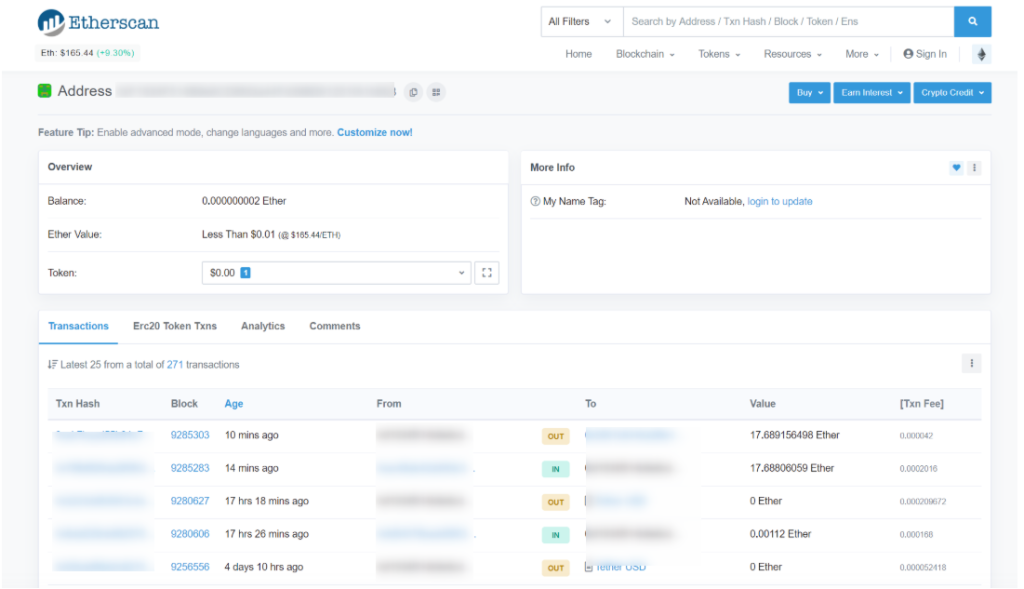Viewport: 1024px width, 589px height.
Task: Open the Crypto Credit dropdown
Action: 952,93
